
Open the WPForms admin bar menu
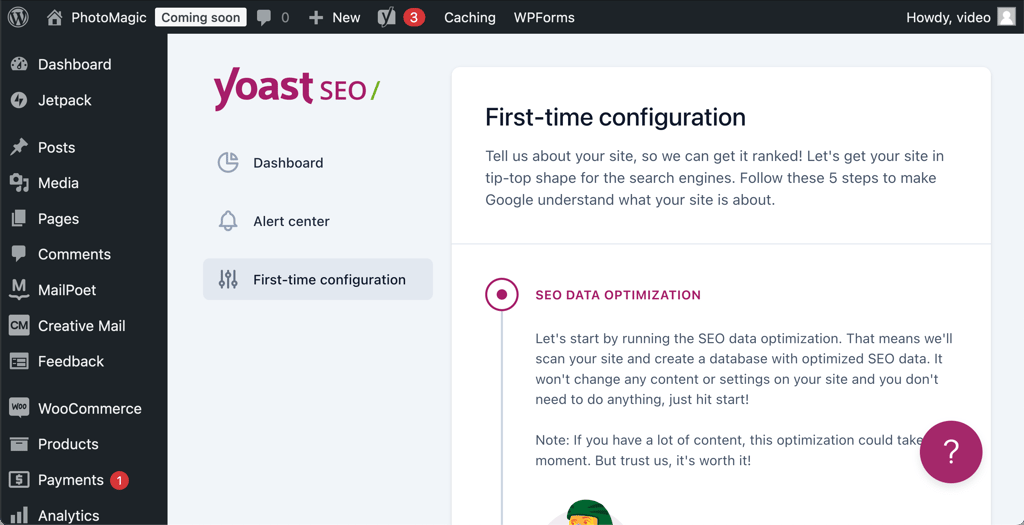pos(544,18)
